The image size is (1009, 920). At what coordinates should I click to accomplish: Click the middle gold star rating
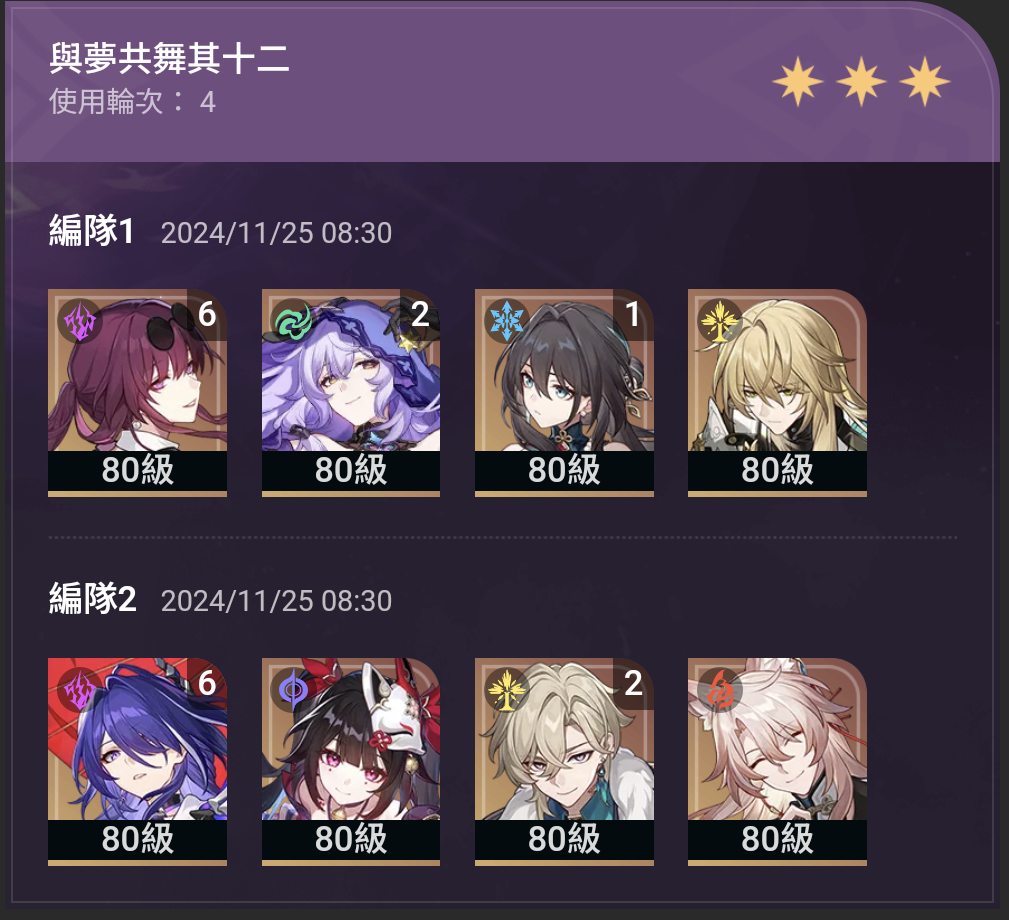pos(861,82)
